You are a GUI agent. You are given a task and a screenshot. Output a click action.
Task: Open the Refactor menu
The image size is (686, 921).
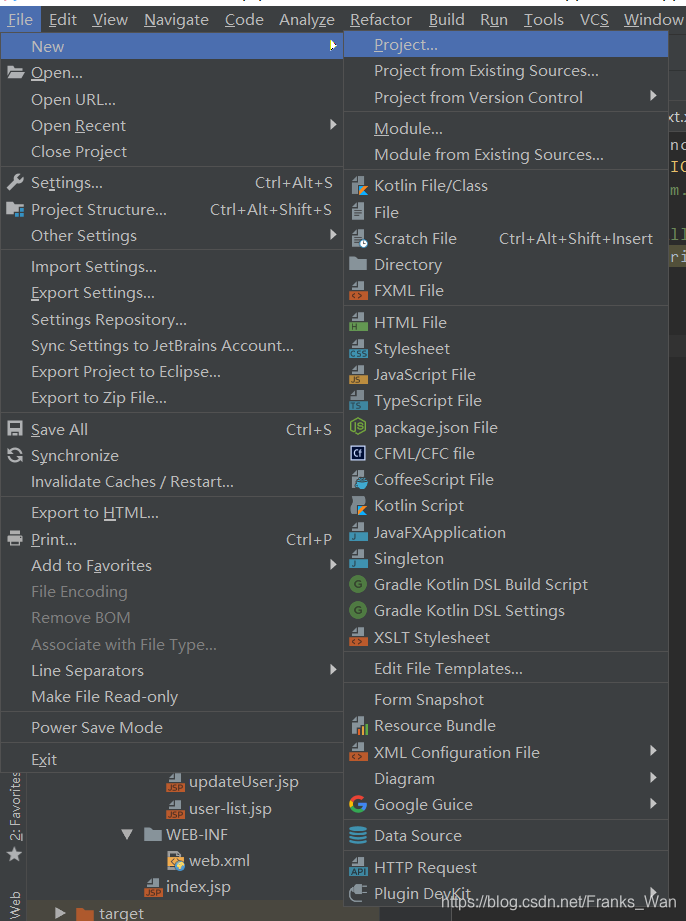(381, 20)
